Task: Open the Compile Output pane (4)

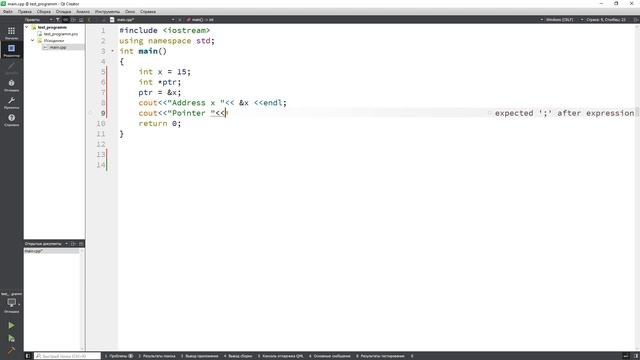Action: [238, 356]
